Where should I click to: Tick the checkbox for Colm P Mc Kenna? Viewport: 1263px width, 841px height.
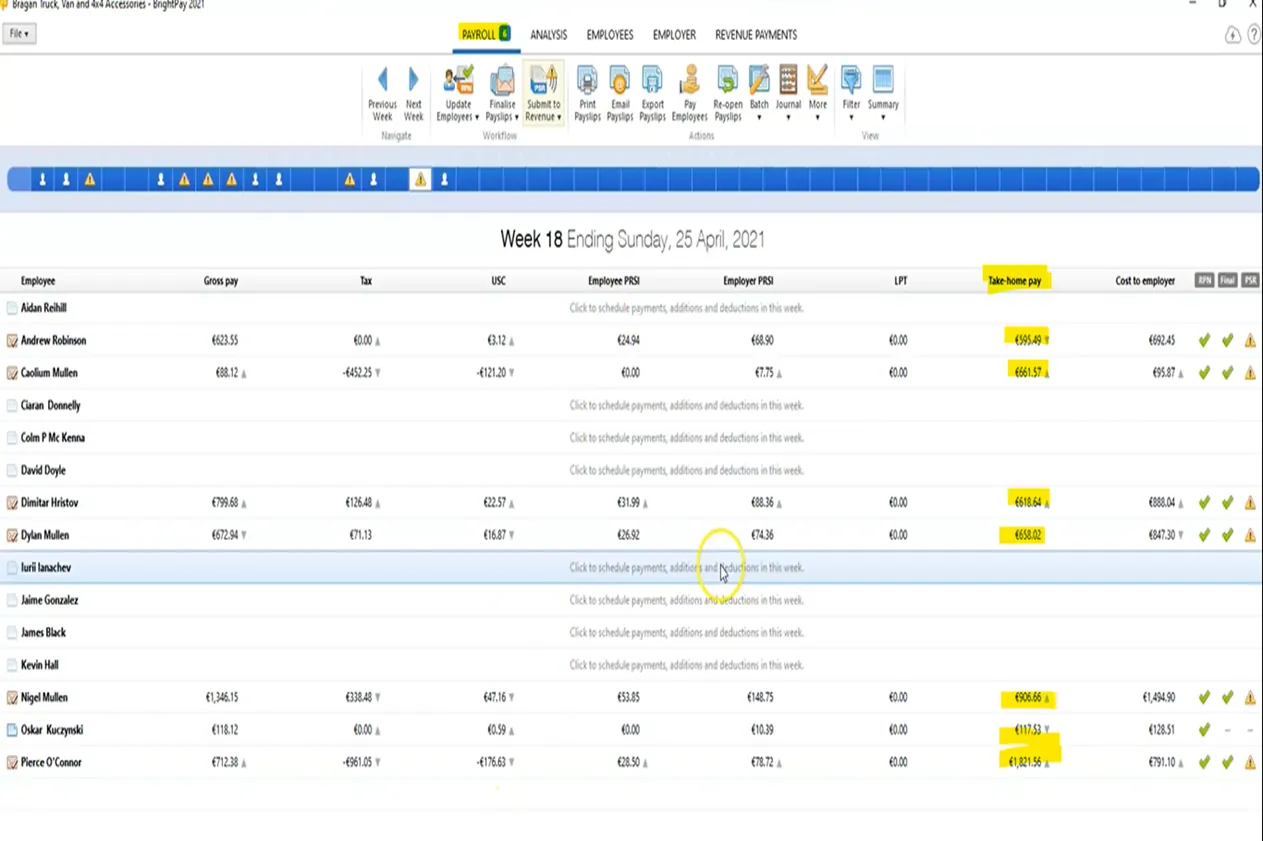(x=12, y=438)
